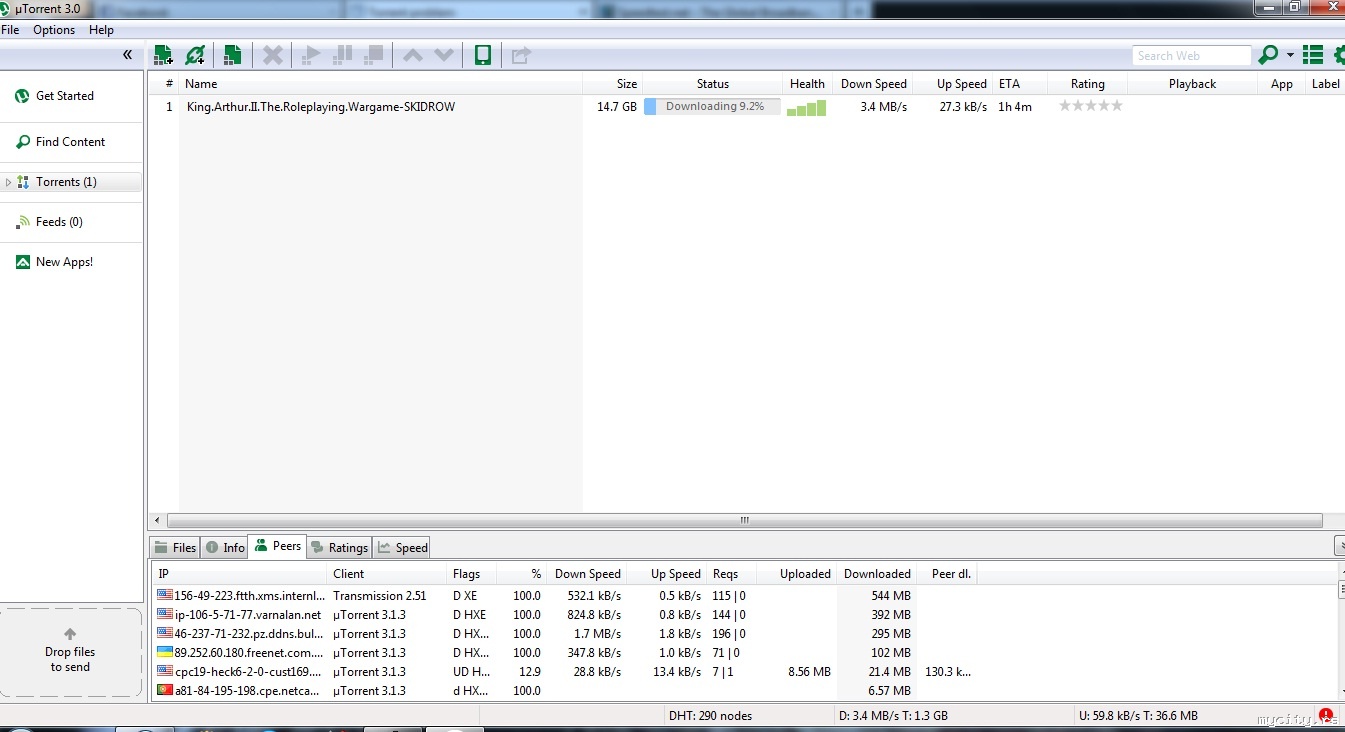Open the File menu
1345x732 pixels.
click(10, 30)
